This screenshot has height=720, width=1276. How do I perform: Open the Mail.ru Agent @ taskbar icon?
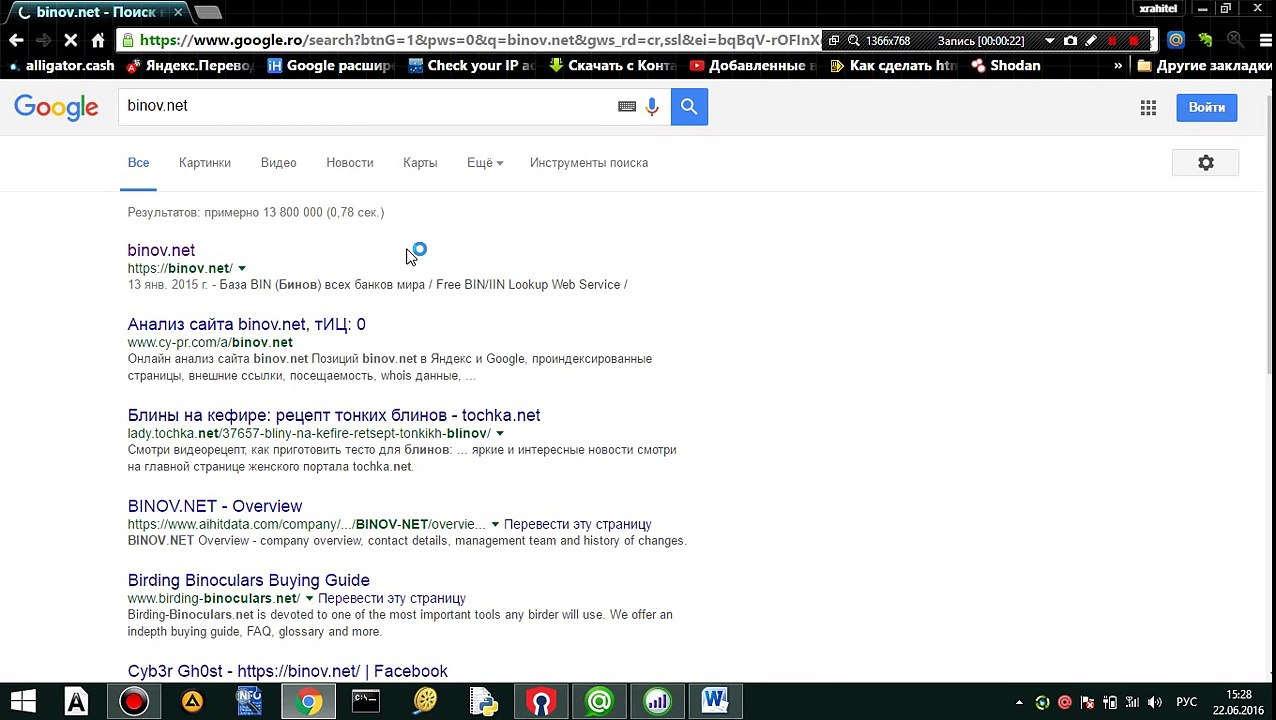599,702
